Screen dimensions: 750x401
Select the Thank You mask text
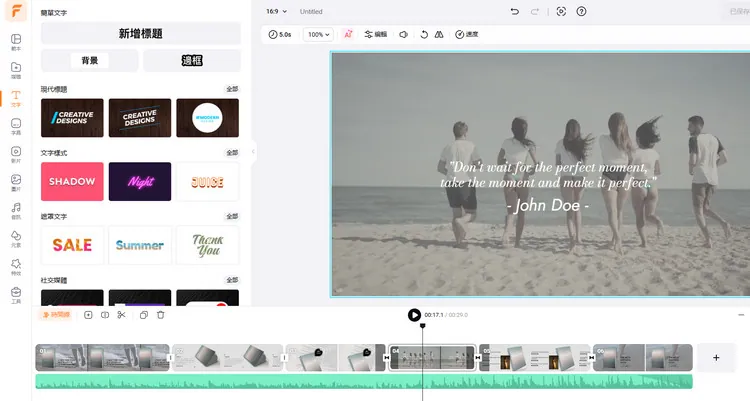tap(208, 245)
